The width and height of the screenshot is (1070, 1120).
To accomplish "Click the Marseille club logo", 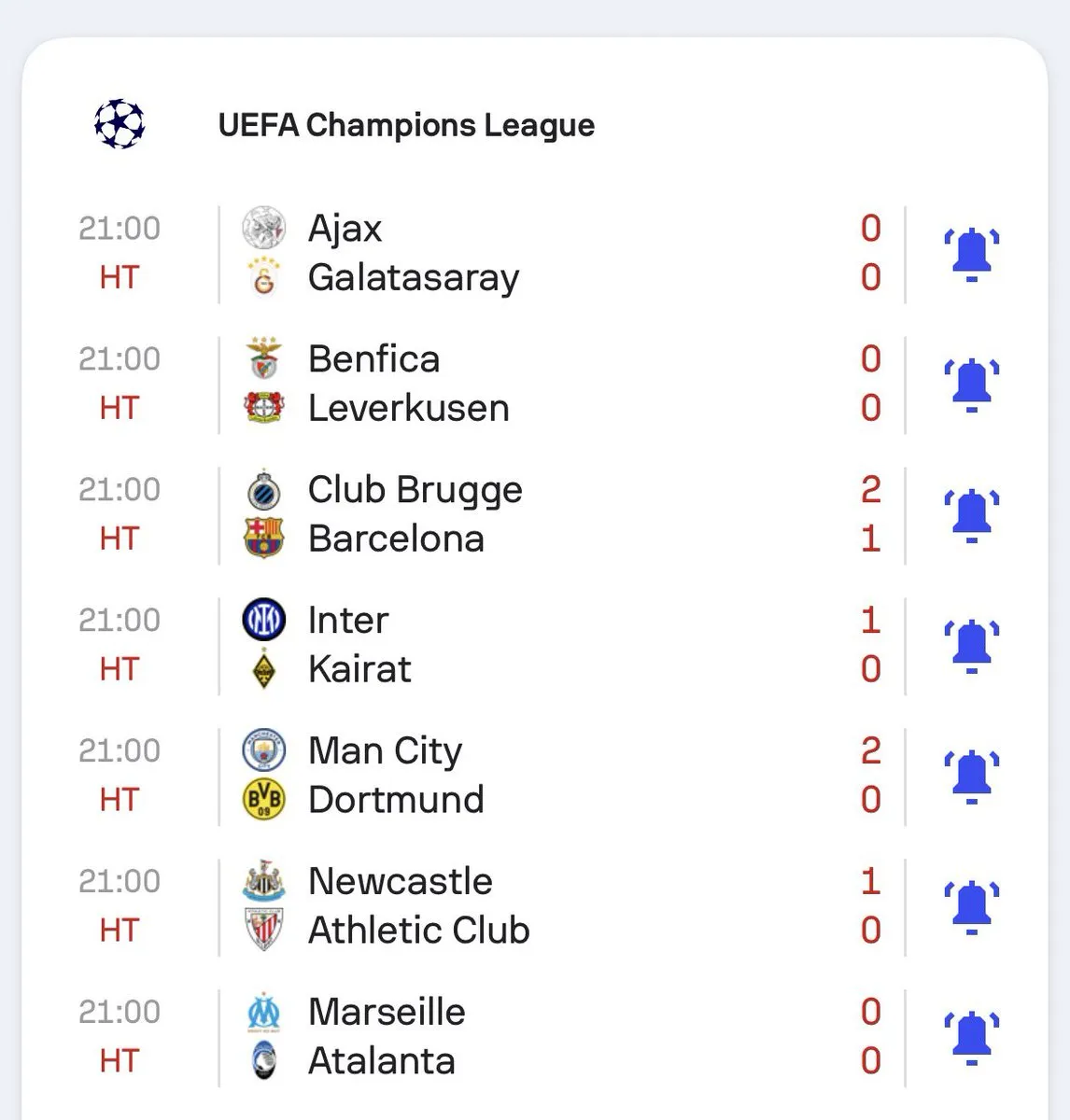I will coord(263,1012).
